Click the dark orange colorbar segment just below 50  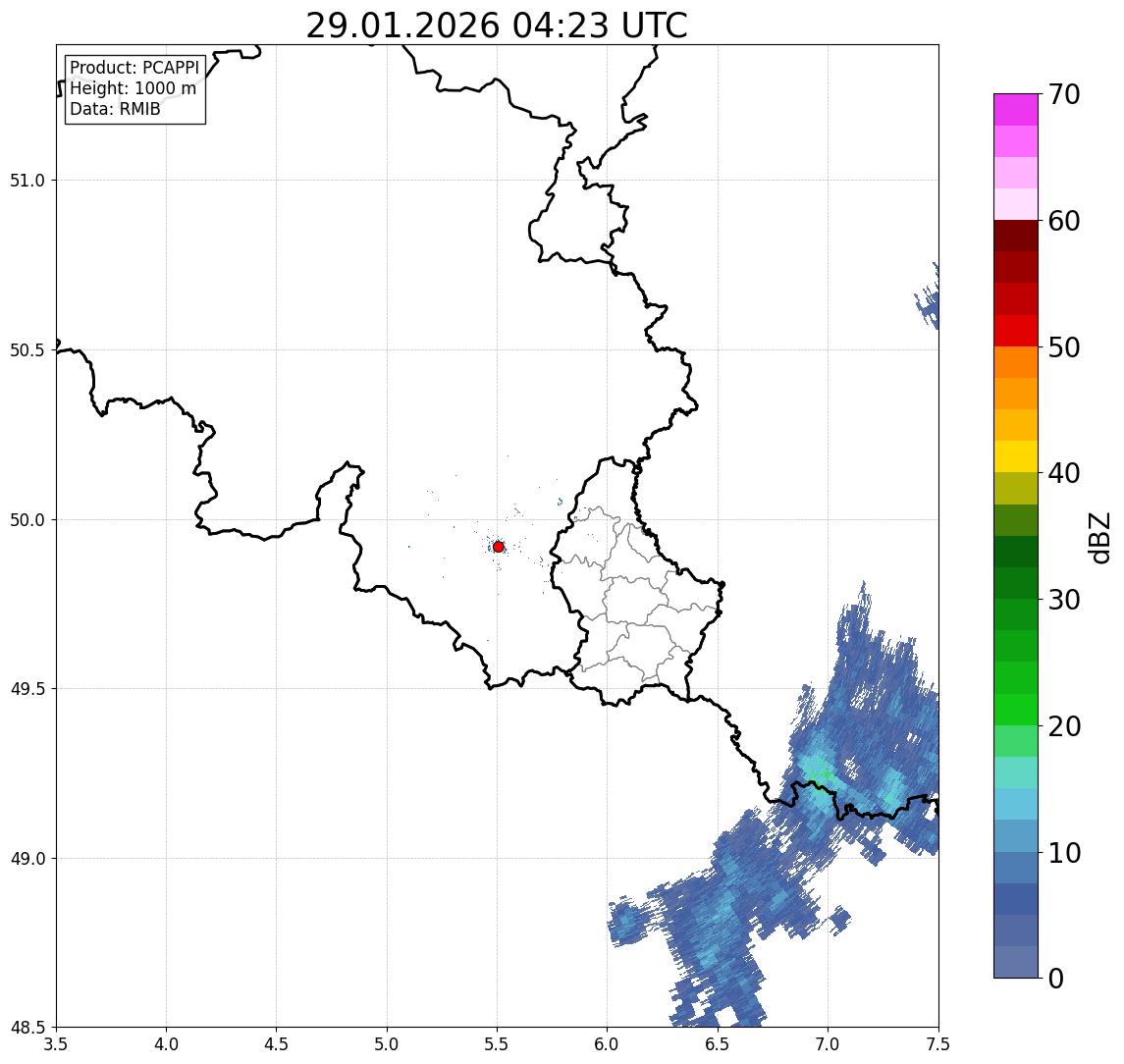(x=1016, y=362)
